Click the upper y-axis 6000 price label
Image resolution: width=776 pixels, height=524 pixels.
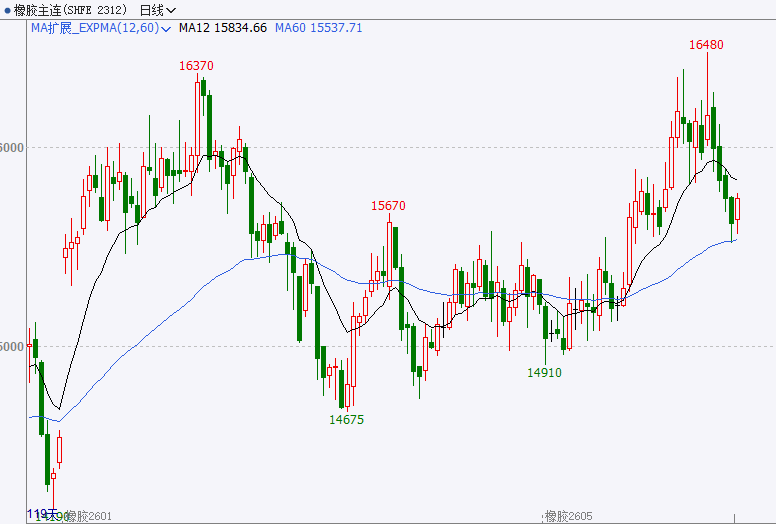[x=13, y=148]
